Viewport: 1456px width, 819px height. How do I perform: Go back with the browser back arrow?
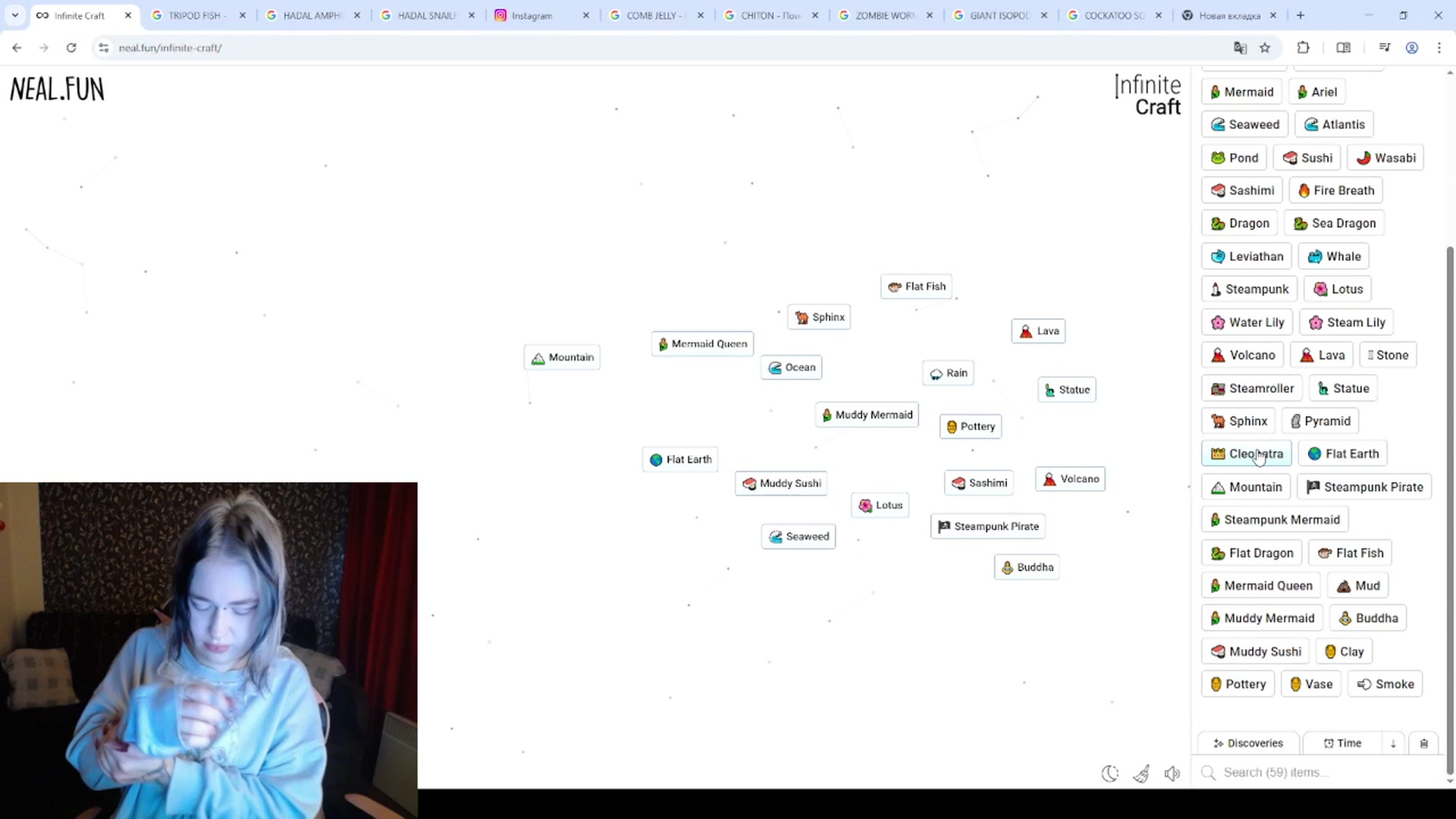(17, 48)
